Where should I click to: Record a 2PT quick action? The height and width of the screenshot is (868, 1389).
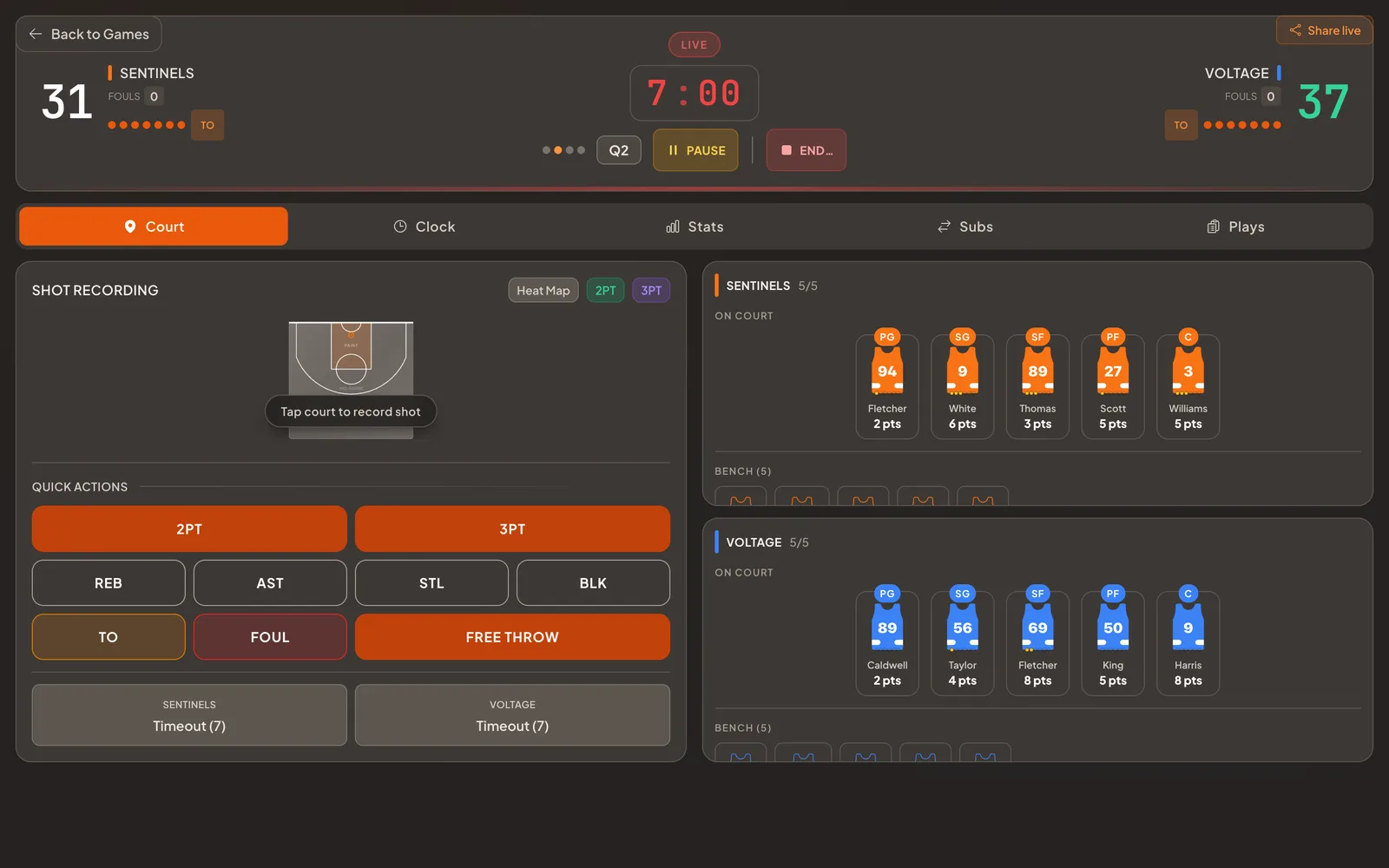pyautogui.click(x=189, y=529)
